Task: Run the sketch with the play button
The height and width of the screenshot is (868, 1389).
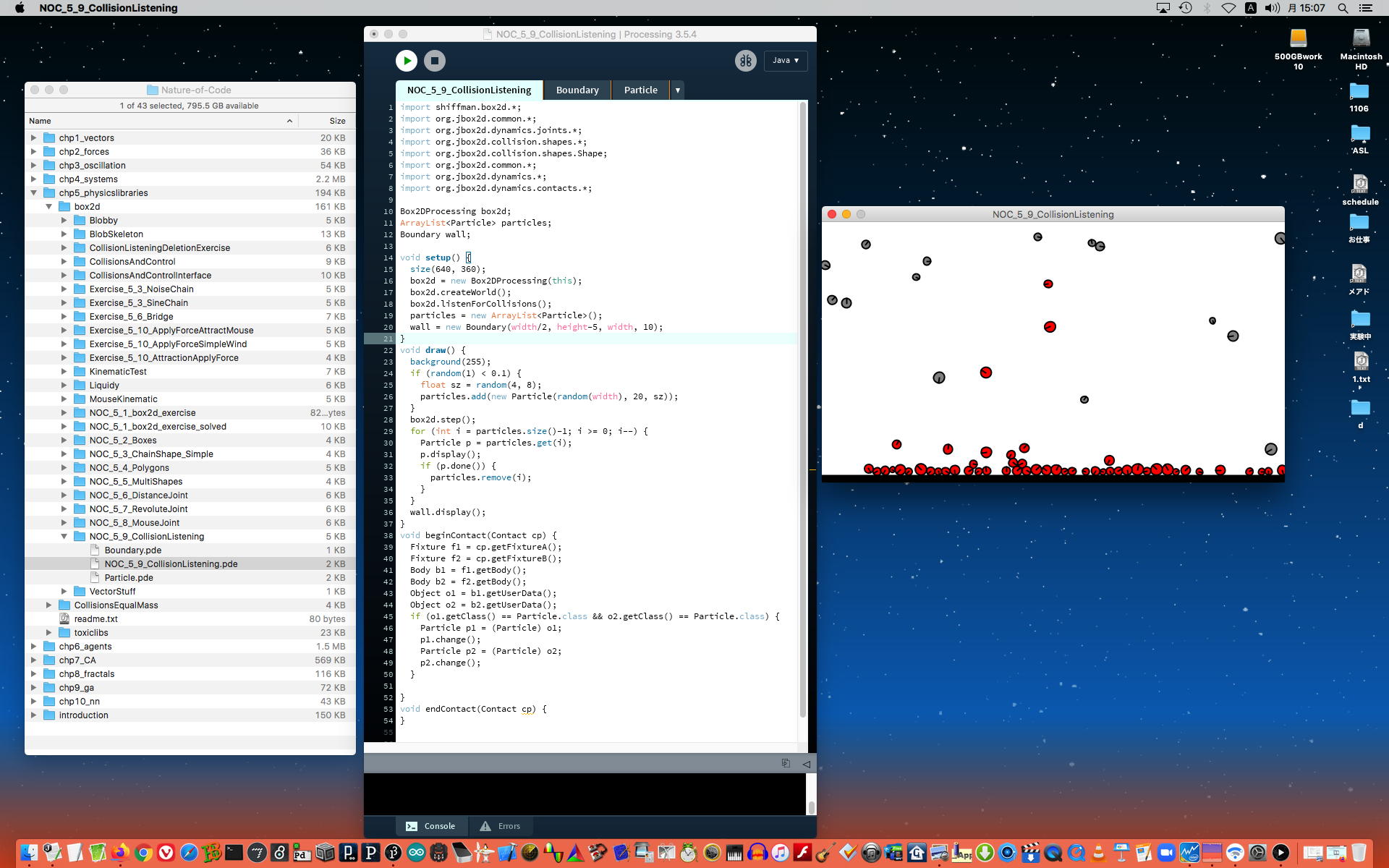Action: [x=407, y=61]
